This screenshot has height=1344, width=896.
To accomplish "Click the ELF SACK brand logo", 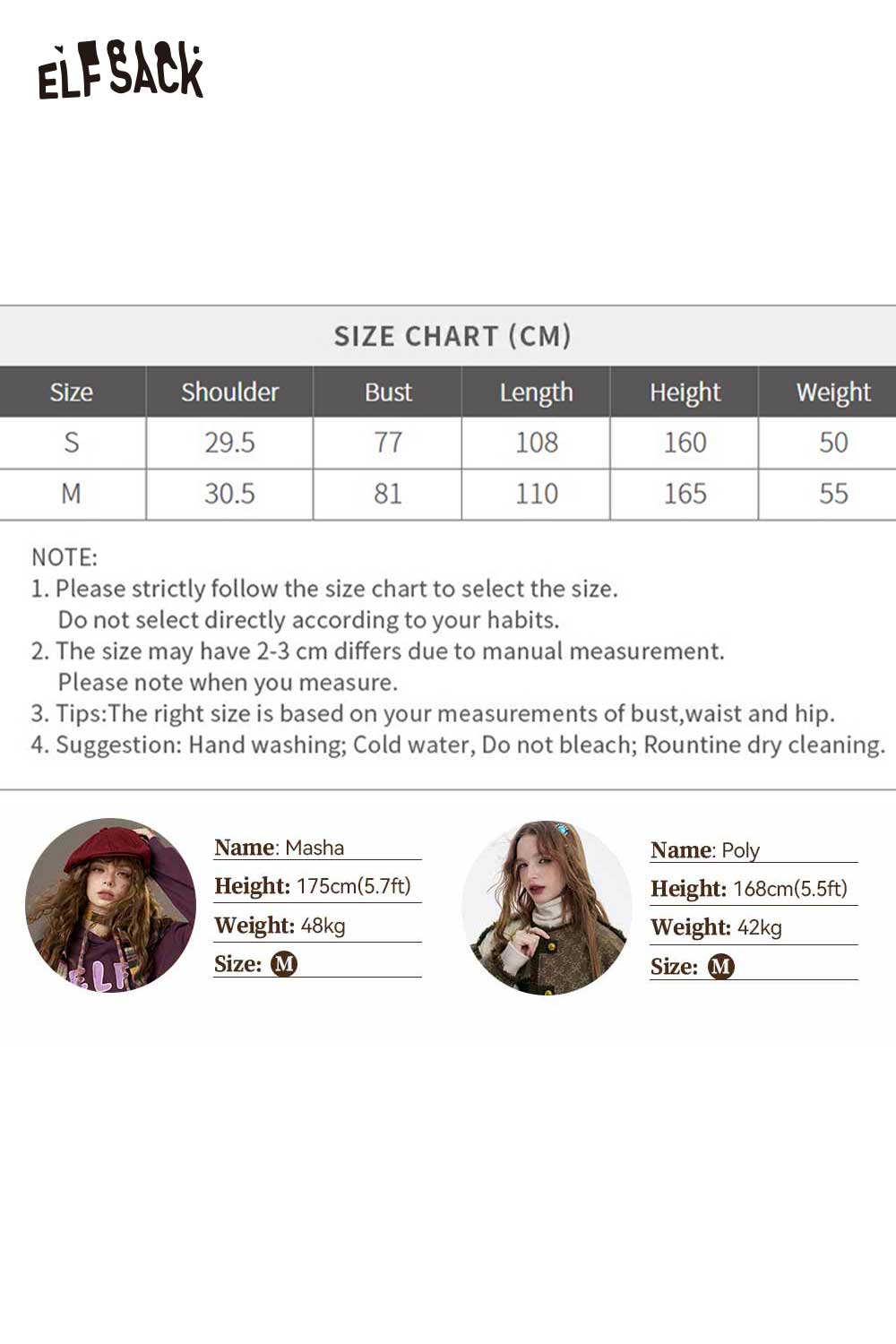I will pyautogui.click(x=121, y=70).
